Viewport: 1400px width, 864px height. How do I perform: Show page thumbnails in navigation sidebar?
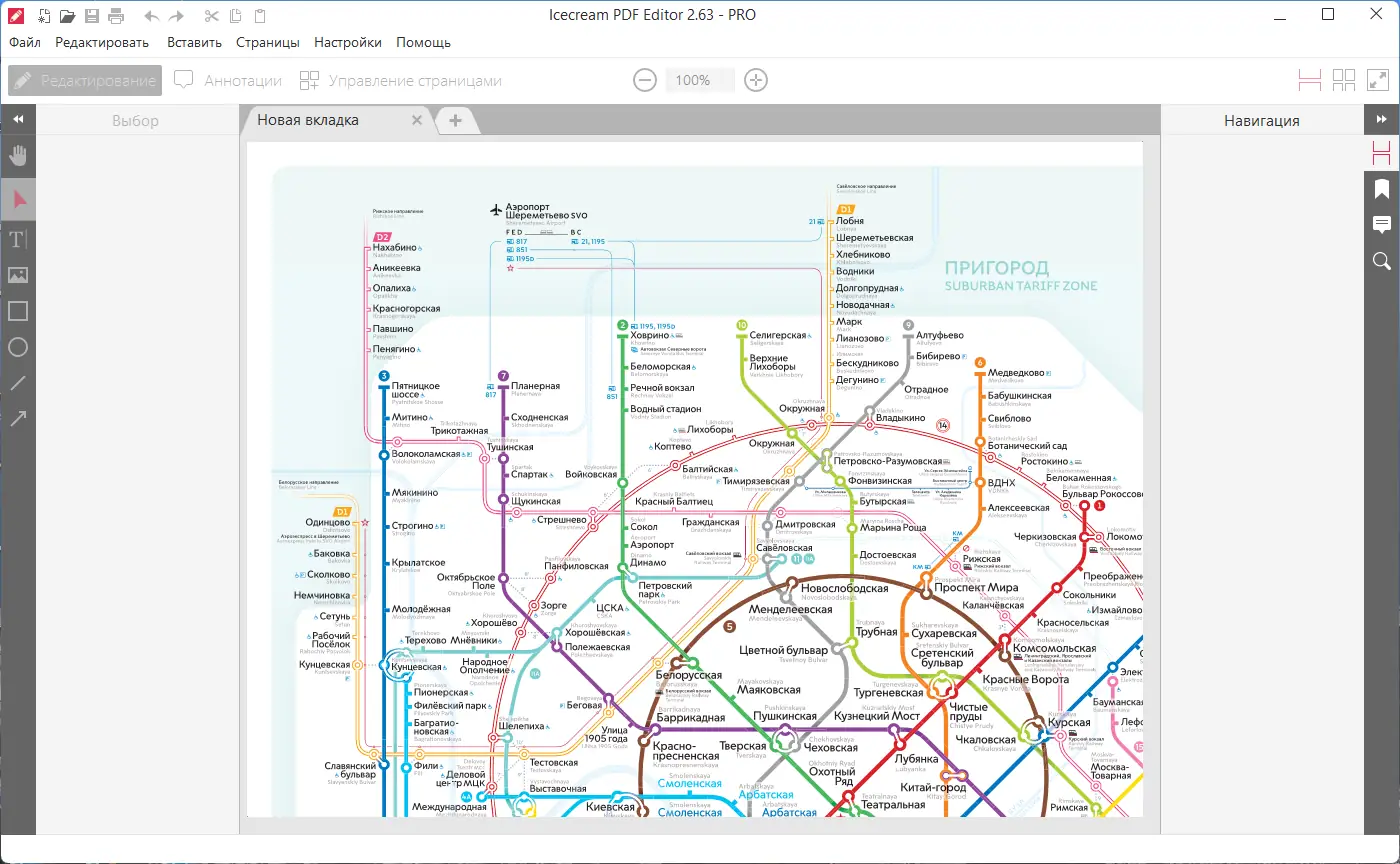pos(1382,154)
